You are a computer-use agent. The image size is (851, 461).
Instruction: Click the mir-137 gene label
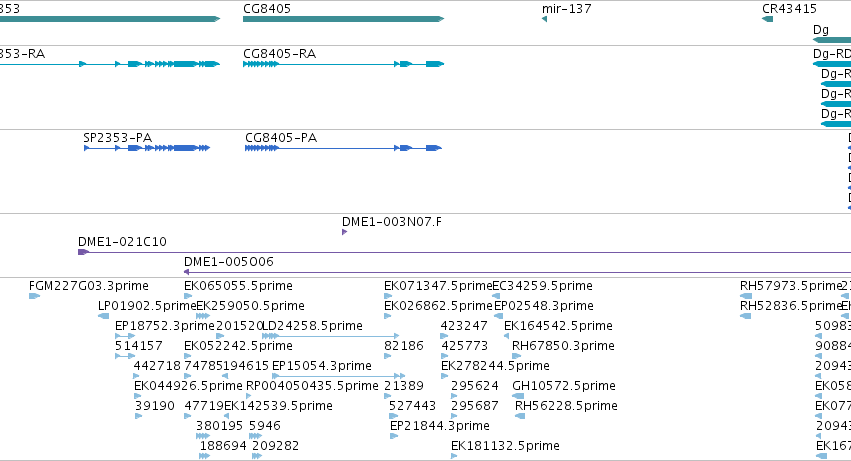point(567,9)
